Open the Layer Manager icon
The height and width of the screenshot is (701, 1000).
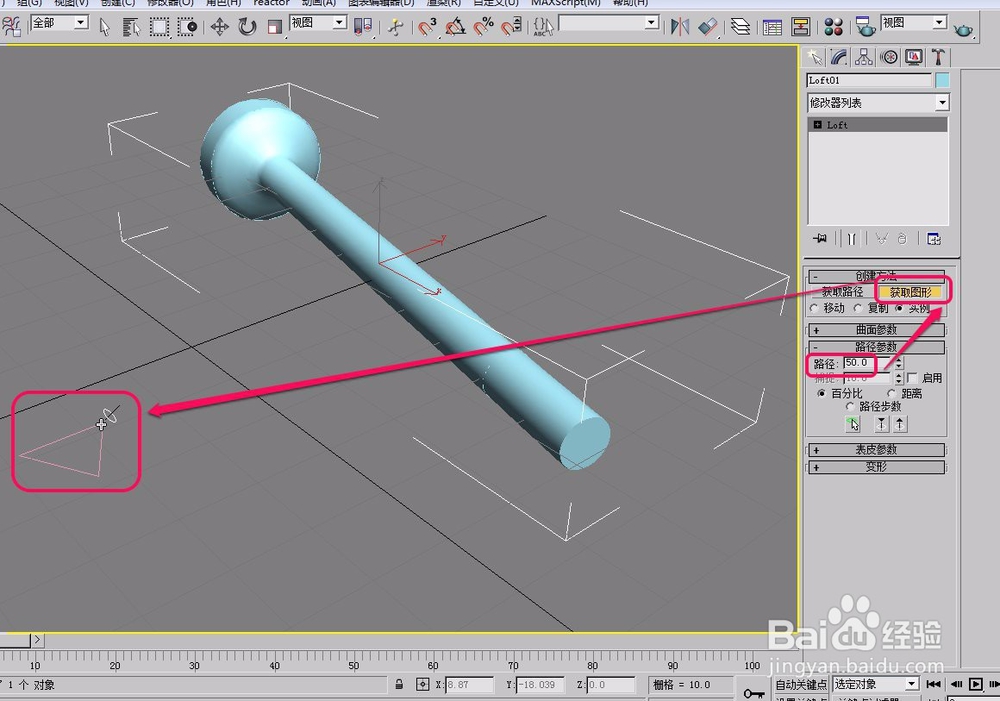(x=740, y=27)
